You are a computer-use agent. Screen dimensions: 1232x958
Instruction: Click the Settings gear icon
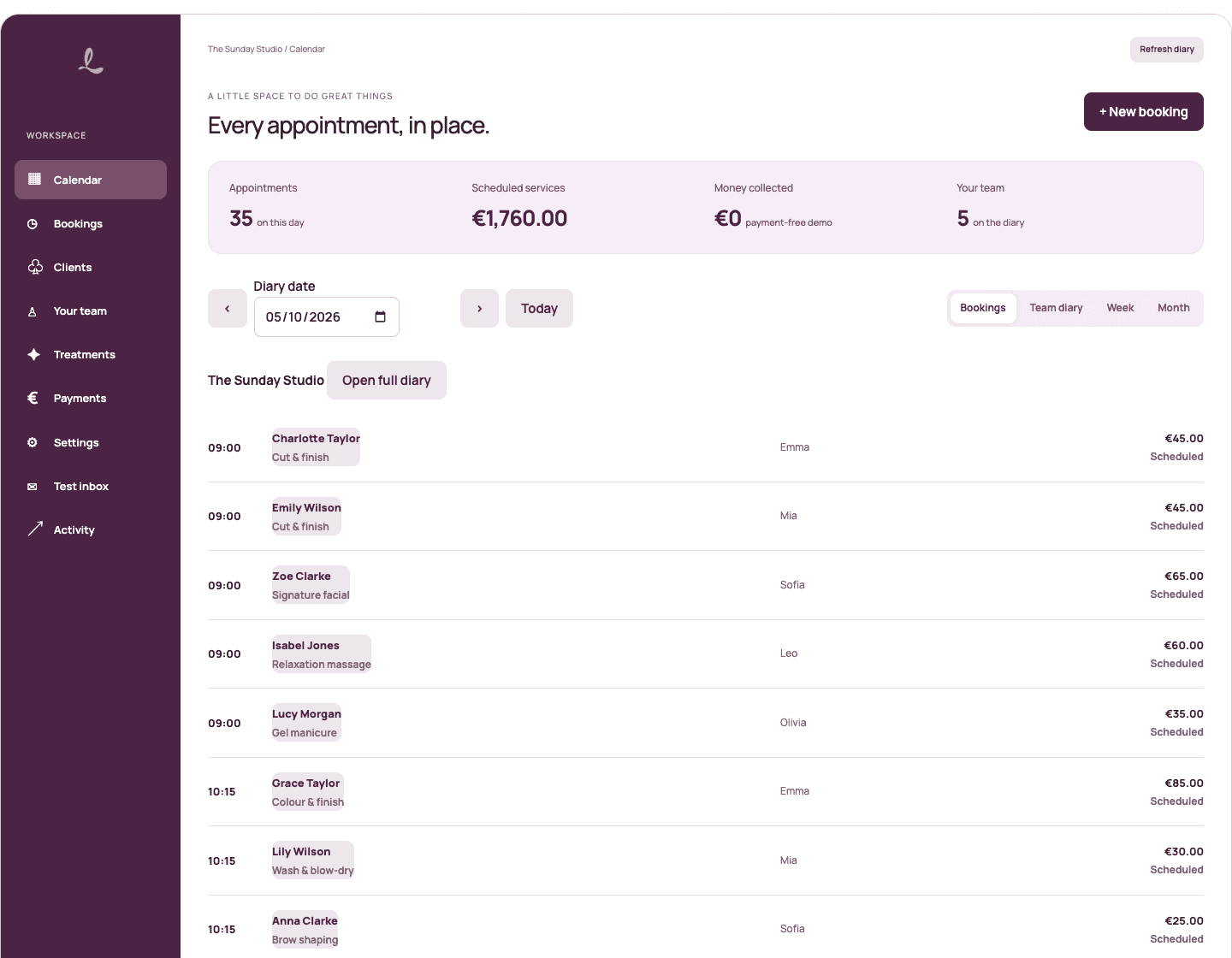click(33, 442)
